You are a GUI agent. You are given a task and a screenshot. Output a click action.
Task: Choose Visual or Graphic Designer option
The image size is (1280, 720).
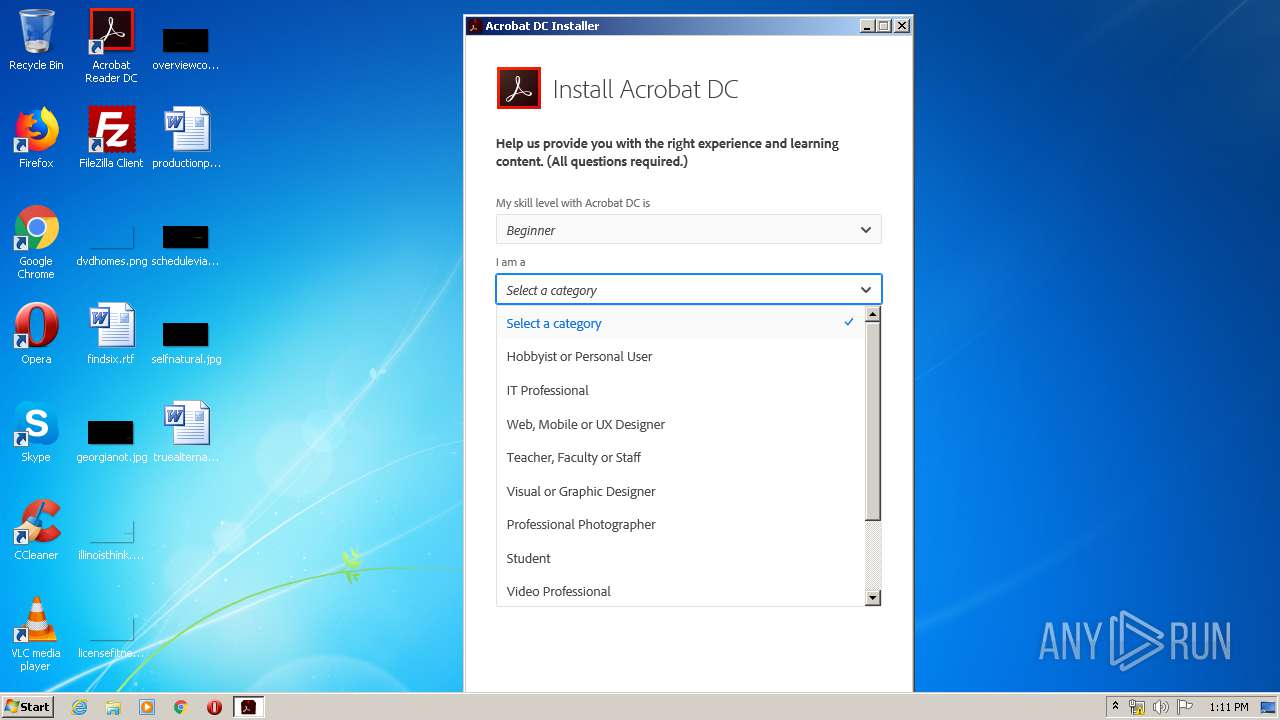680,491
